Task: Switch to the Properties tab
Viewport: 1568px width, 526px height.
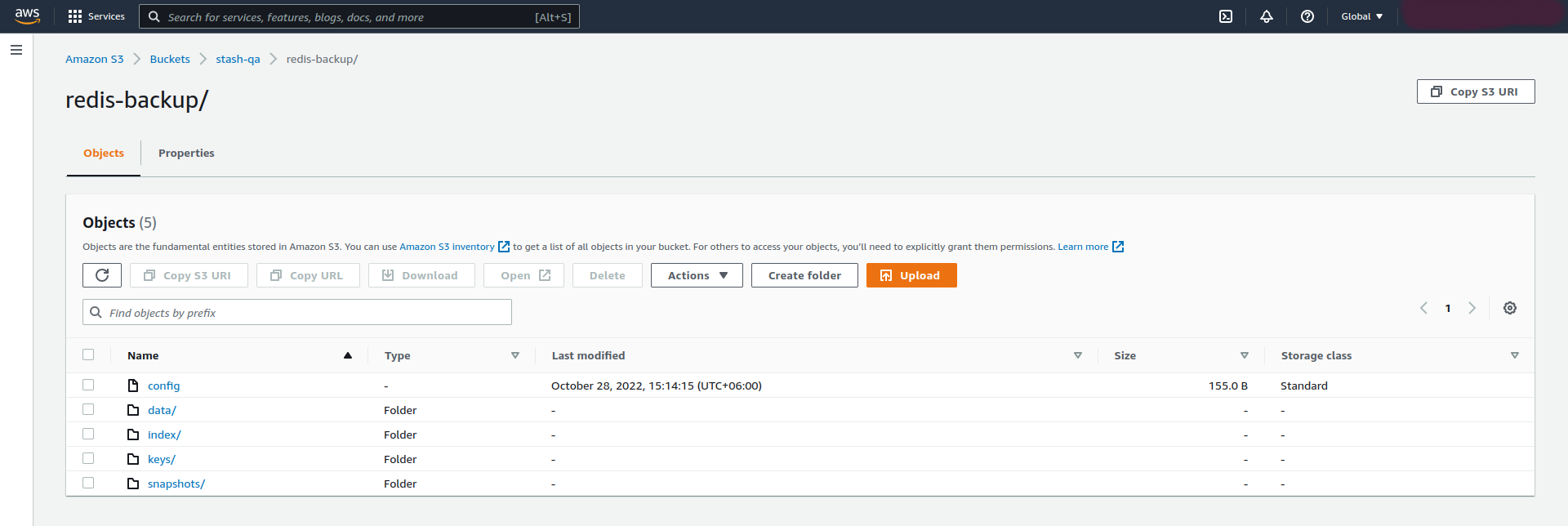Action: click(186, 153)
